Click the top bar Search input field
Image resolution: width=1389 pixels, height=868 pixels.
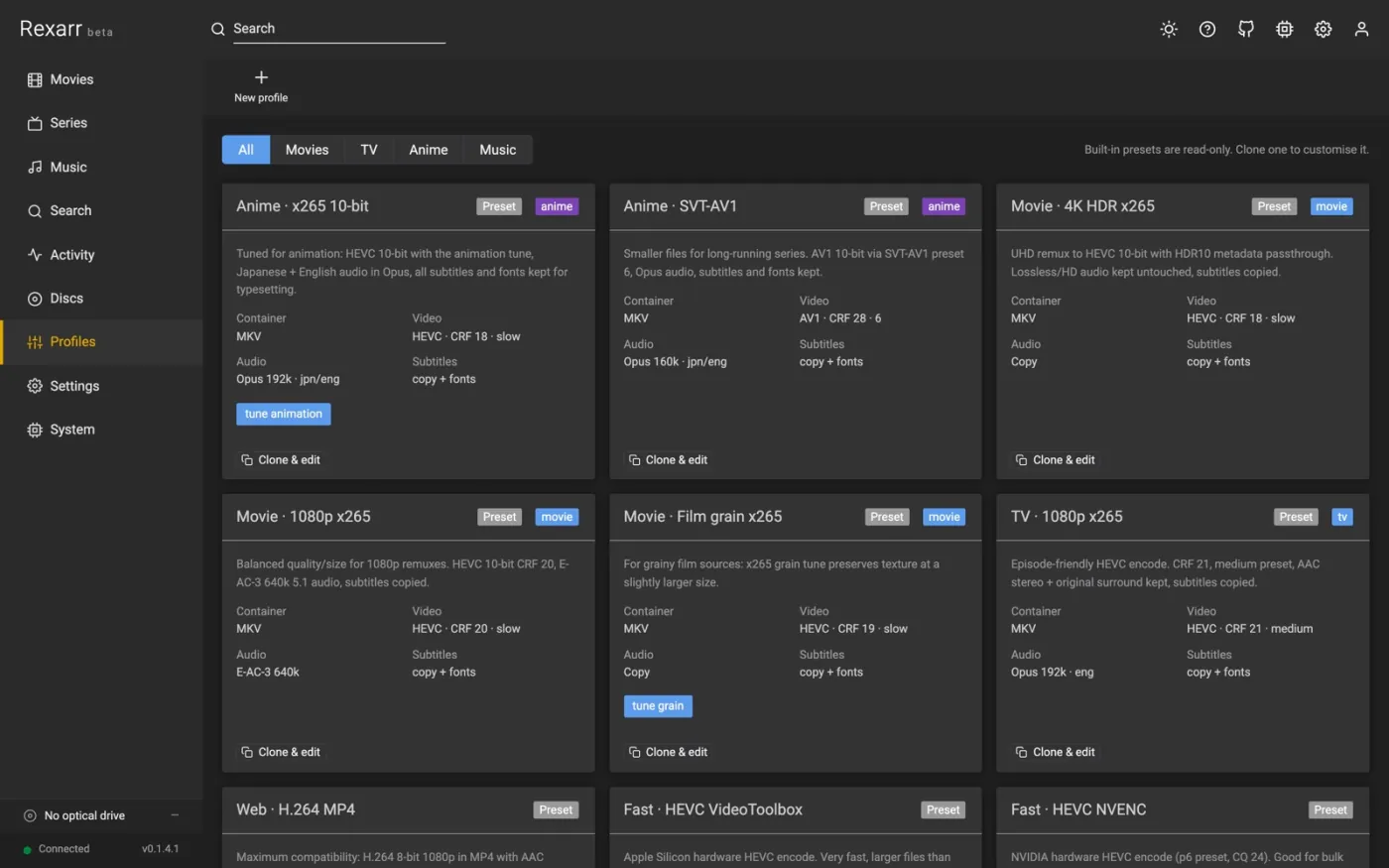click(338, 29)
